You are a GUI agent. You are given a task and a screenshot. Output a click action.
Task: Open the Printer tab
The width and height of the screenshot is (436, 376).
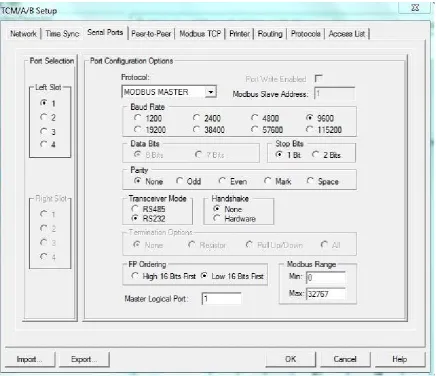(239, 34)
